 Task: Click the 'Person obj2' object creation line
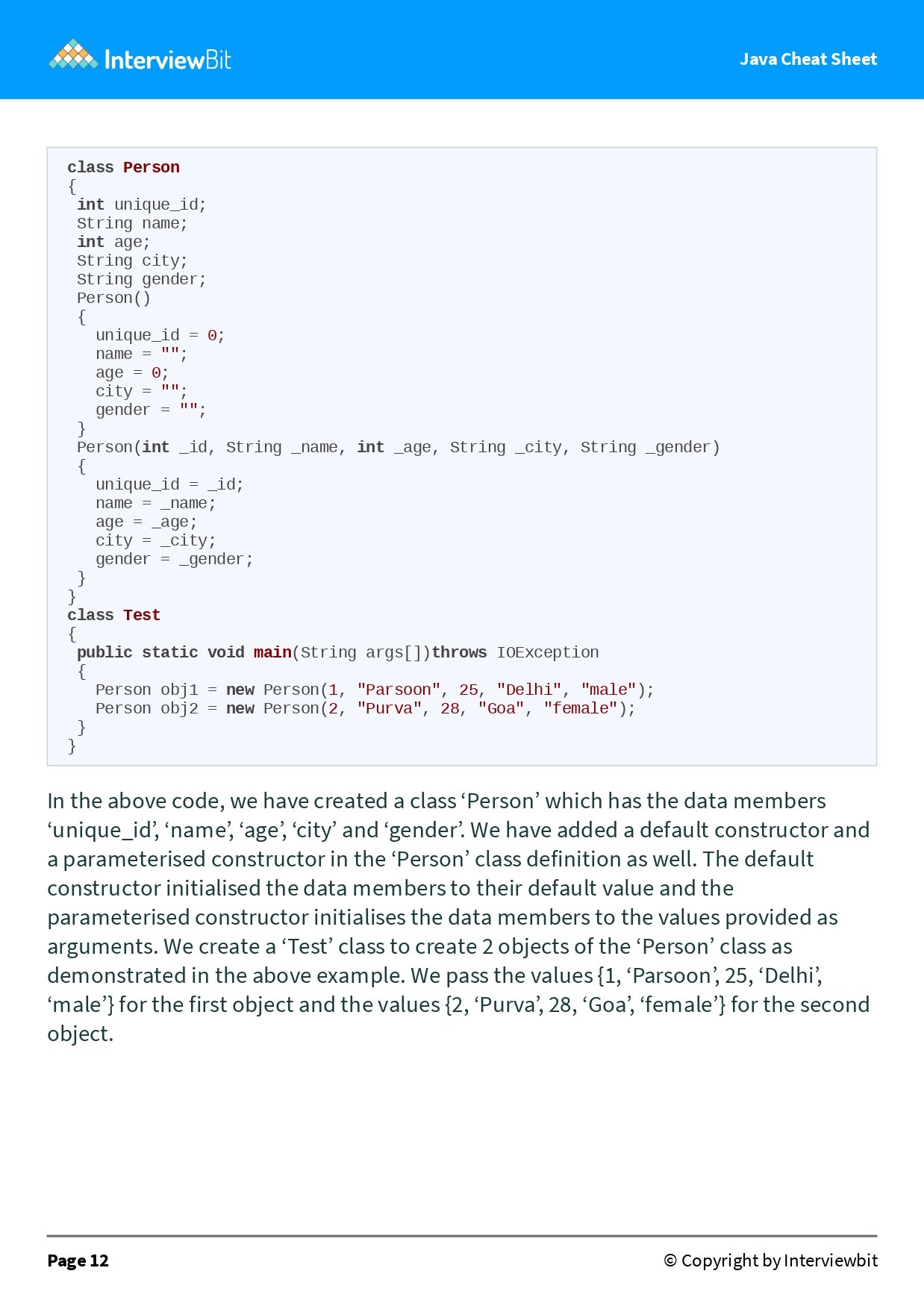pos(366,708)
